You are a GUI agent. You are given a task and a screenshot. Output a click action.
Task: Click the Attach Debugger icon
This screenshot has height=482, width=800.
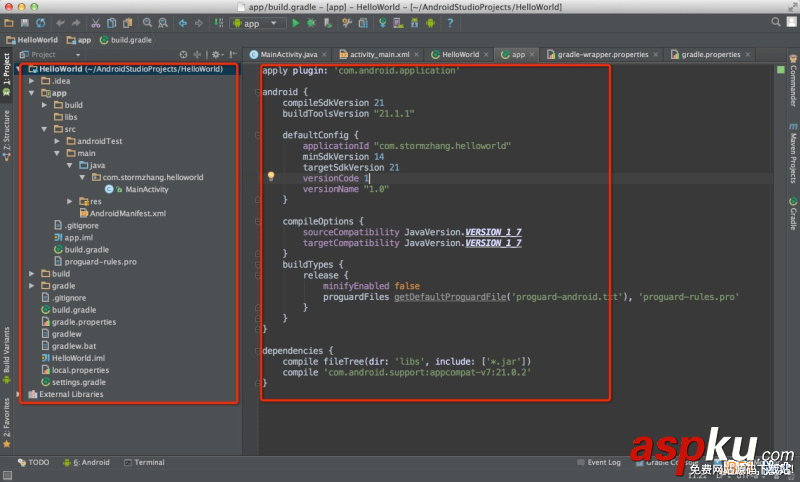point(328,23)
